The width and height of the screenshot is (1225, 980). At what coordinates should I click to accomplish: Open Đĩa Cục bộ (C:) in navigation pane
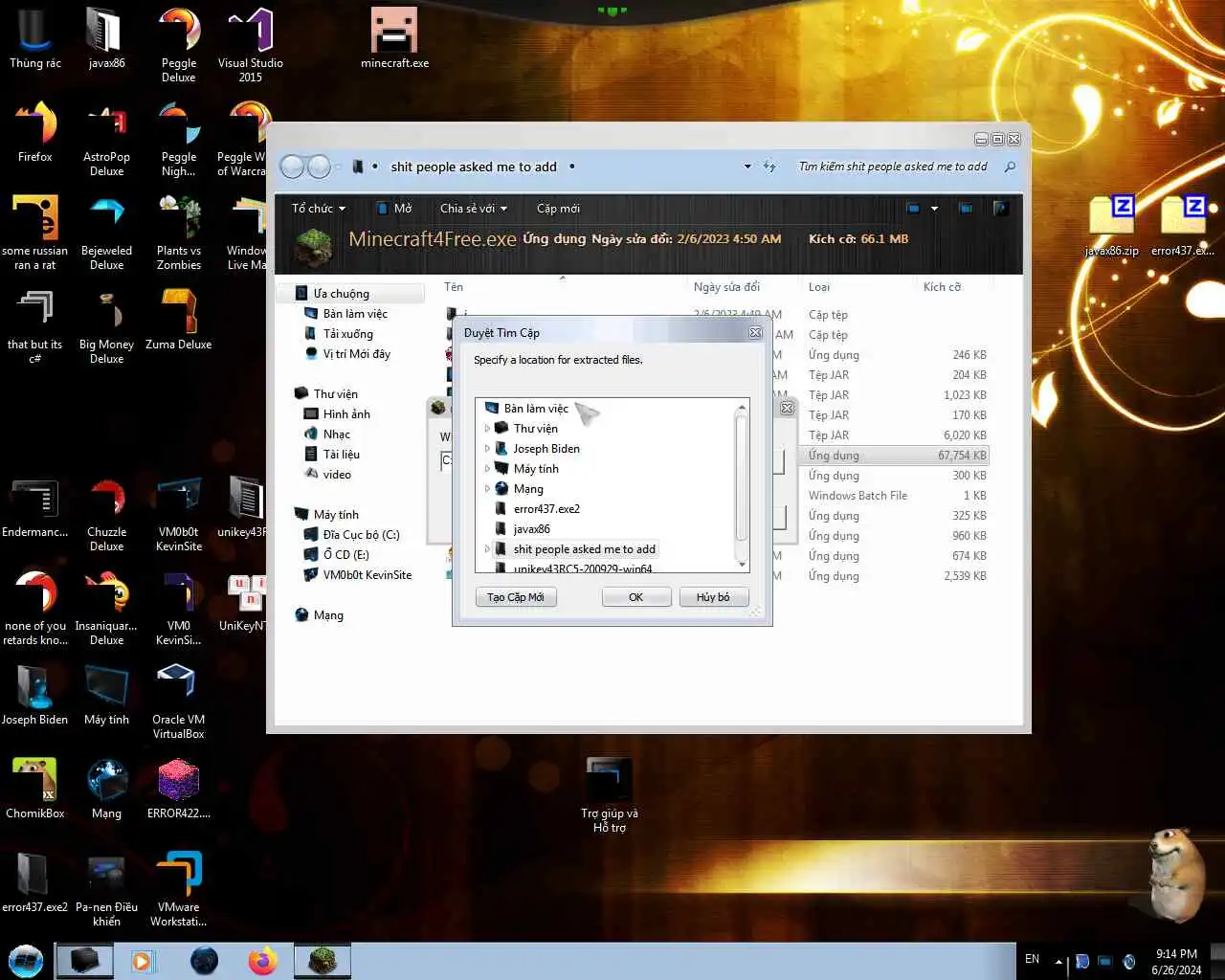point(361,535)
